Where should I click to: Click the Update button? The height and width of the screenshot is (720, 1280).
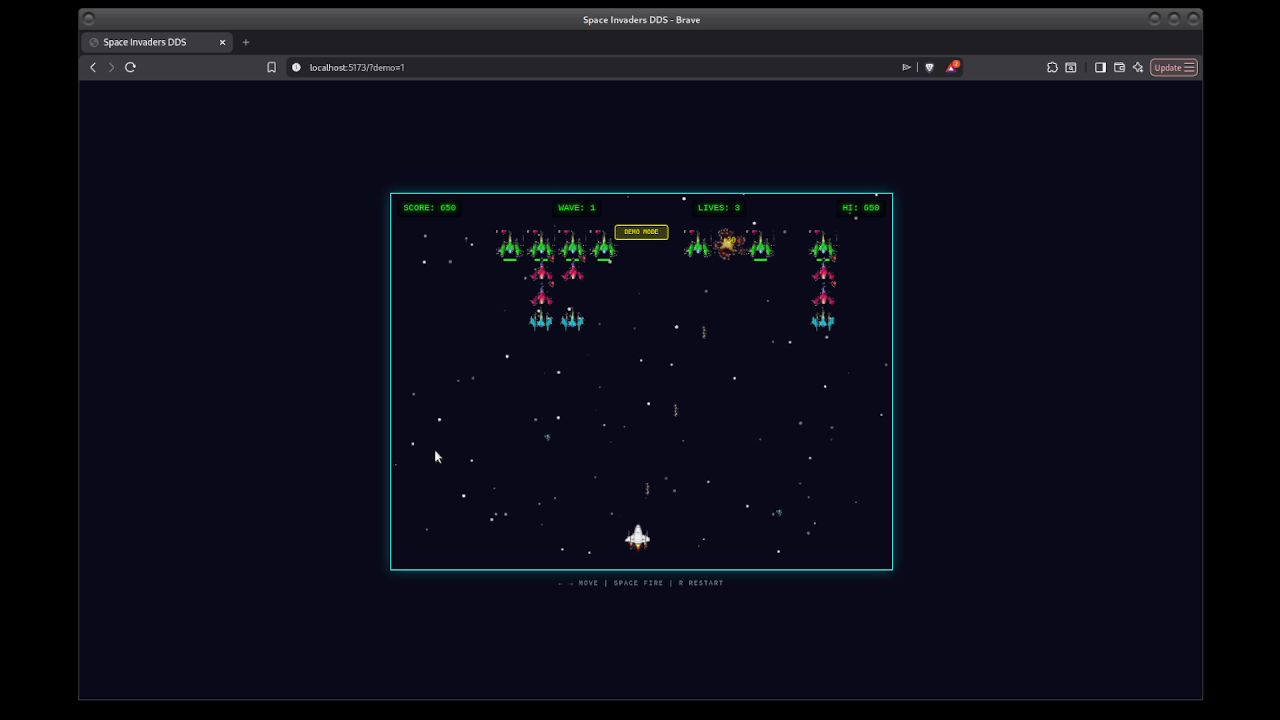coord(1167,67)
